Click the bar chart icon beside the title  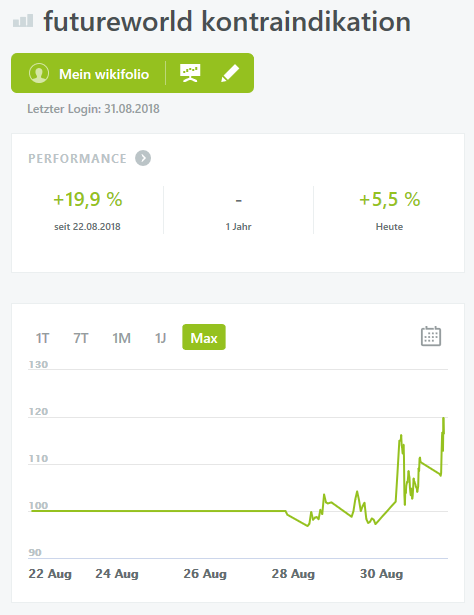23,21
